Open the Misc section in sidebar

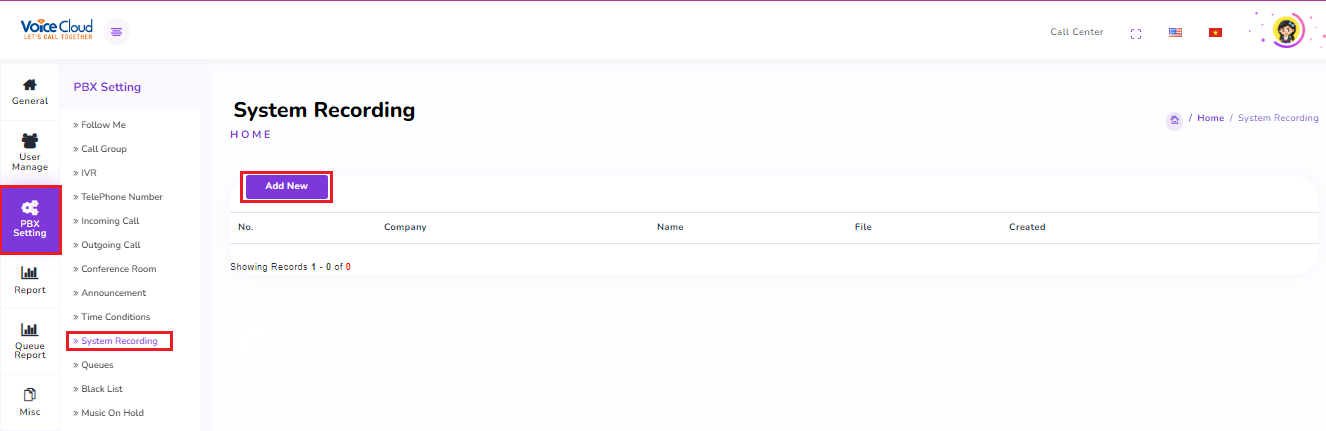tap(30, 402)
